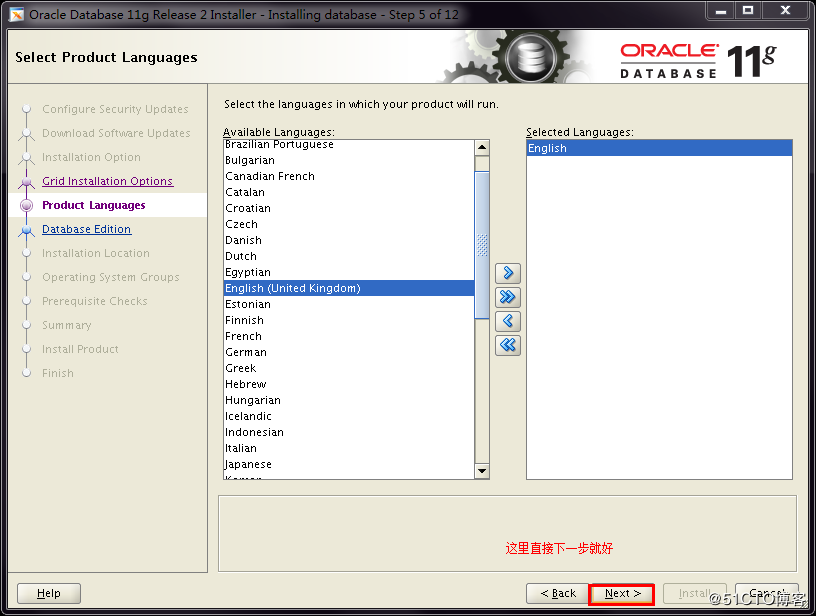The image size is (816, 616).
Task: Select Hungarian language
Action: pyautogui.click(x=349, y=400)
